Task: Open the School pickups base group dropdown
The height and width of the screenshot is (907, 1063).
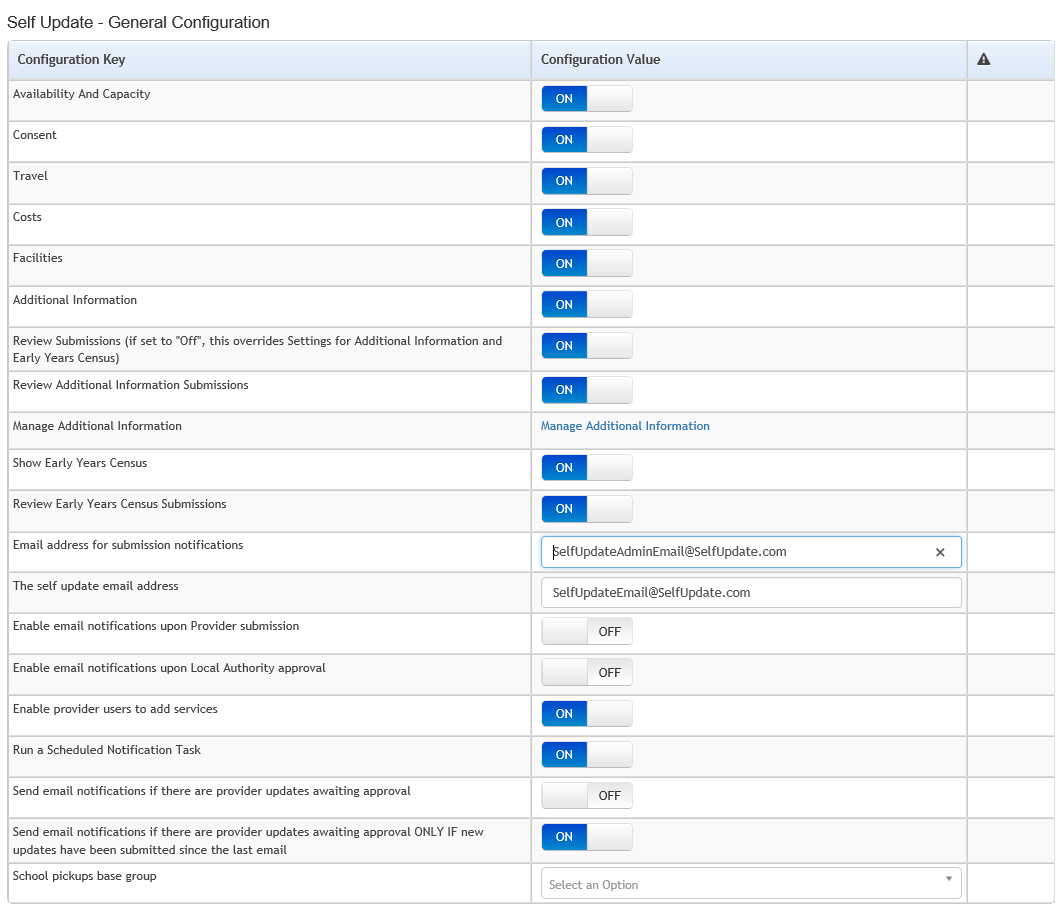Action: 751,884
